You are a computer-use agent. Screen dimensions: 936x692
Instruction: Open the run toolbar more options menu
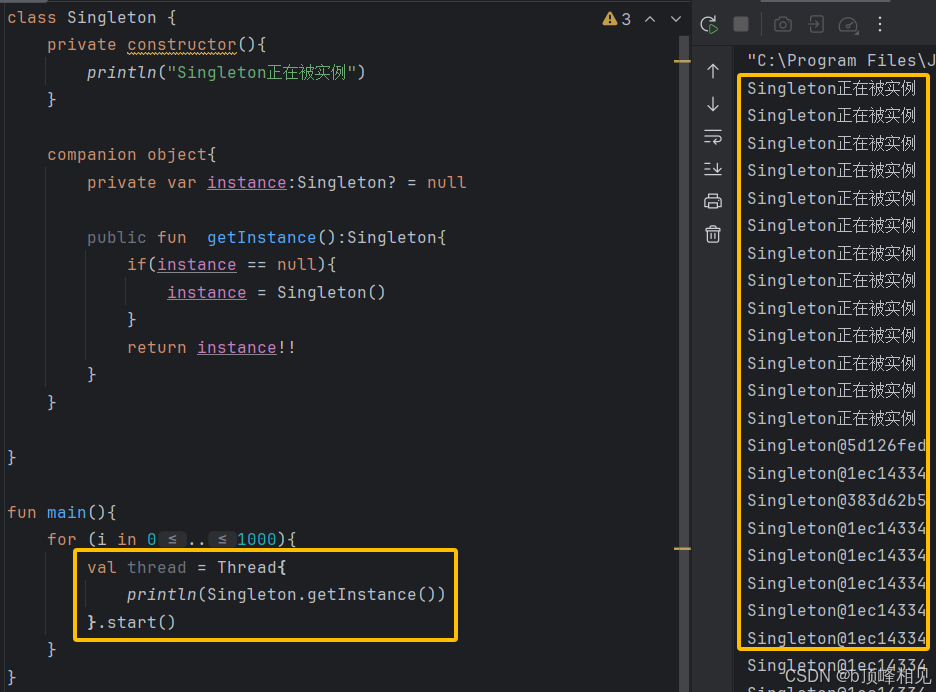coord(880,25)
